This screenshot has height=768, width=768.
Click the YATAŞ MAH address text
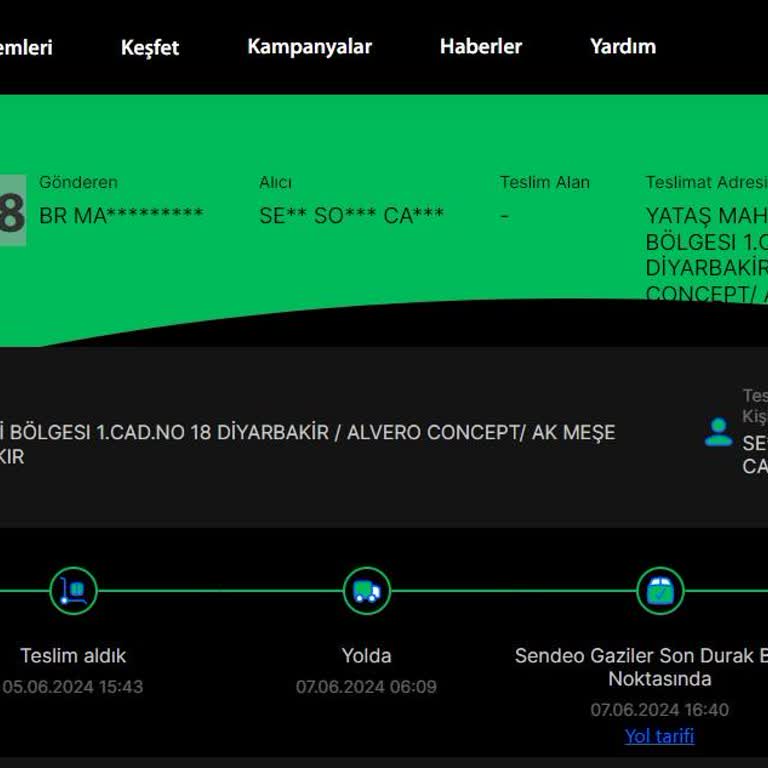[706, 255]
